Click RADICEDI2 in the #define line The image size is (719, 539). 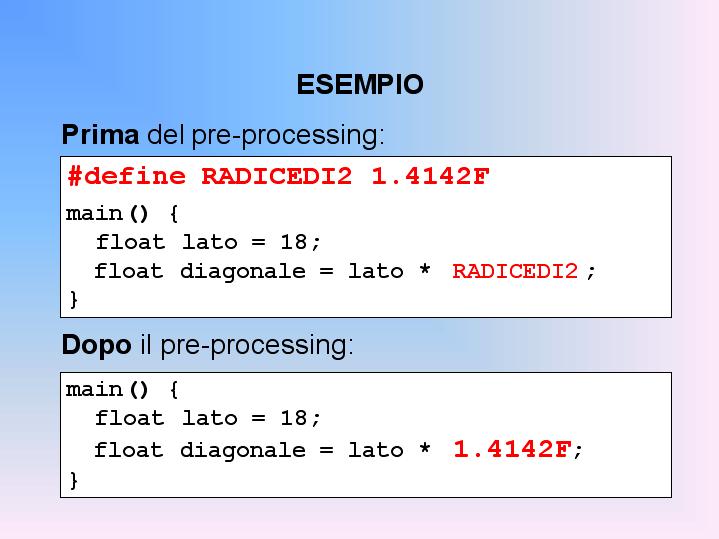pyautogui.click(x=277, y=177)
